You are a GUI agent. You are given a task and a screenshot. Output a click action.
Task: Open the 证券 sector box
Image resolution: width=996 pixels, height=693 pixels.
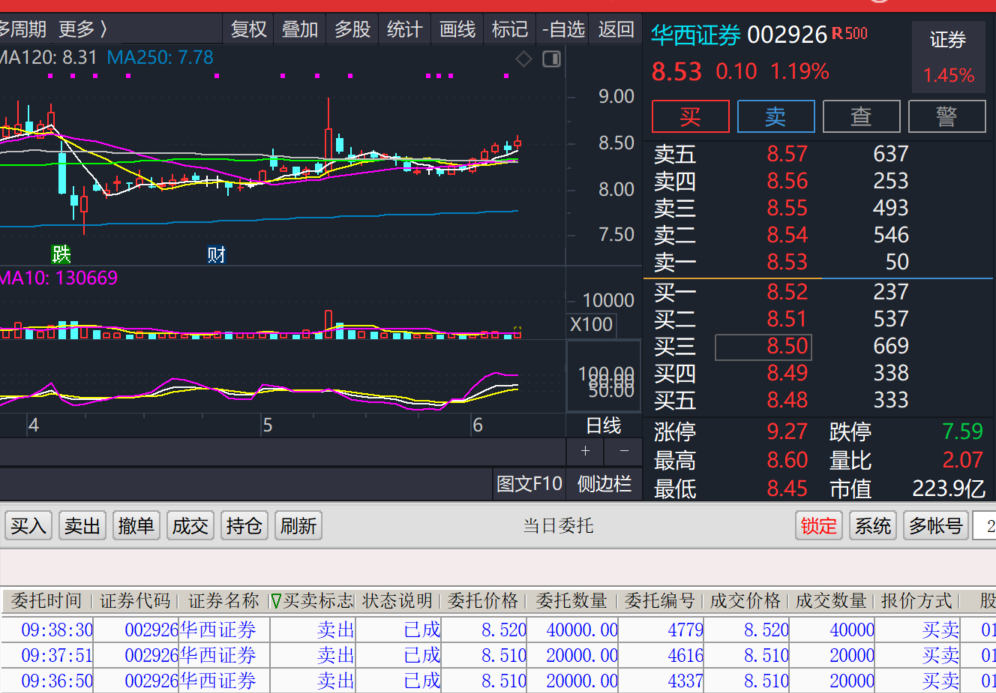click(x=948, y=57)
